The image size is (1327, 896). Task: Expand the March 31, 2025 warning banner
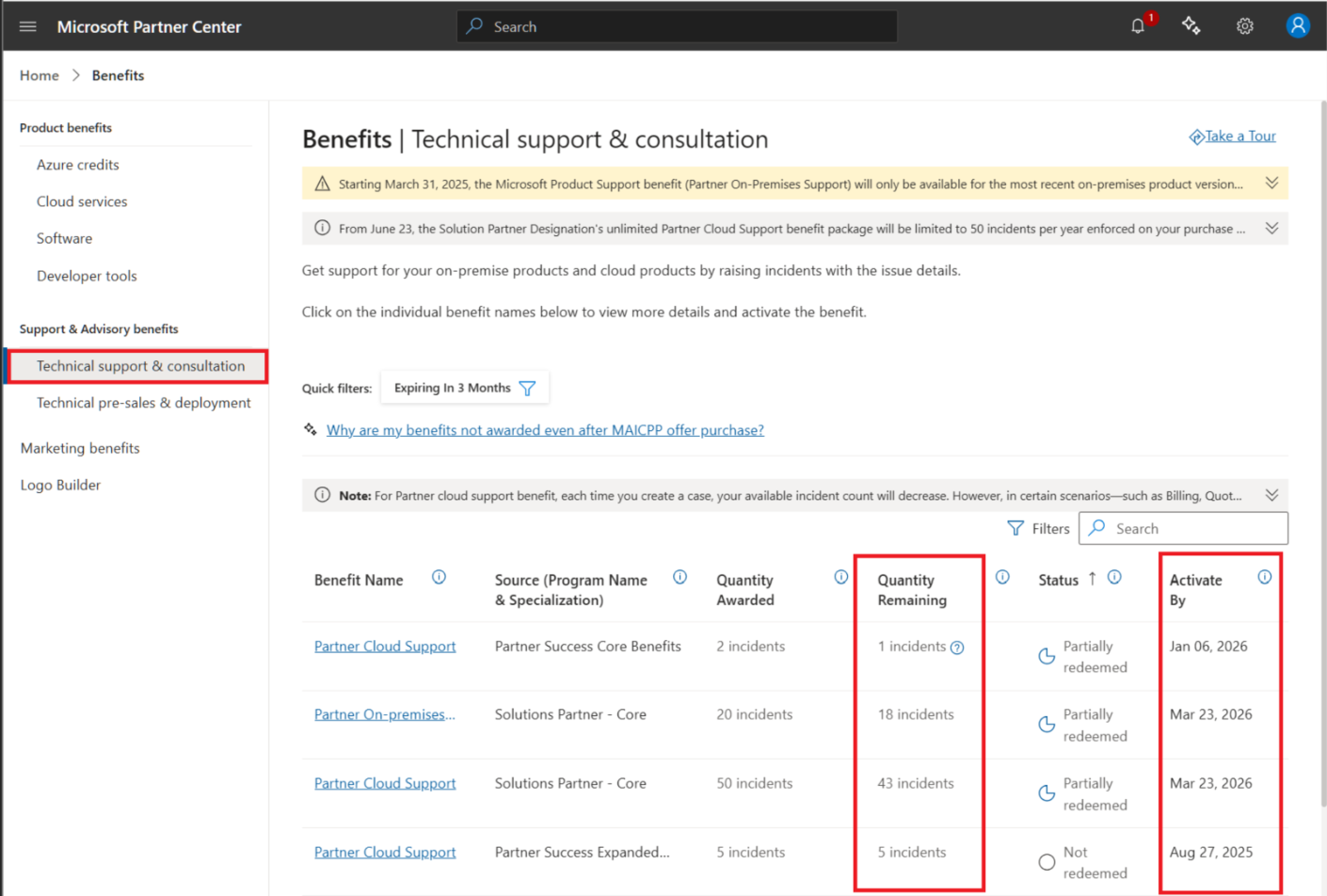(1271, 184)
